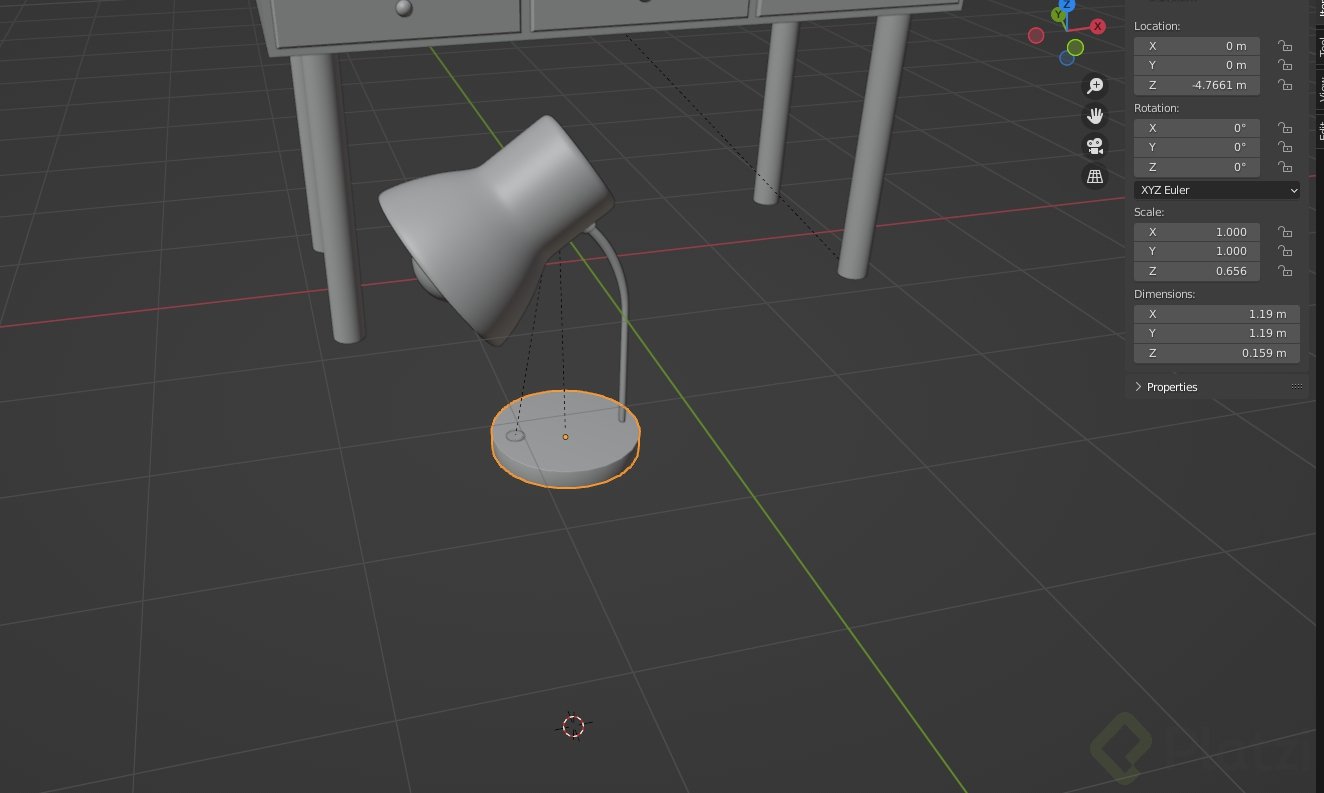Select the hand pan view icon
1324x793 pixels.
(1095, 116)
